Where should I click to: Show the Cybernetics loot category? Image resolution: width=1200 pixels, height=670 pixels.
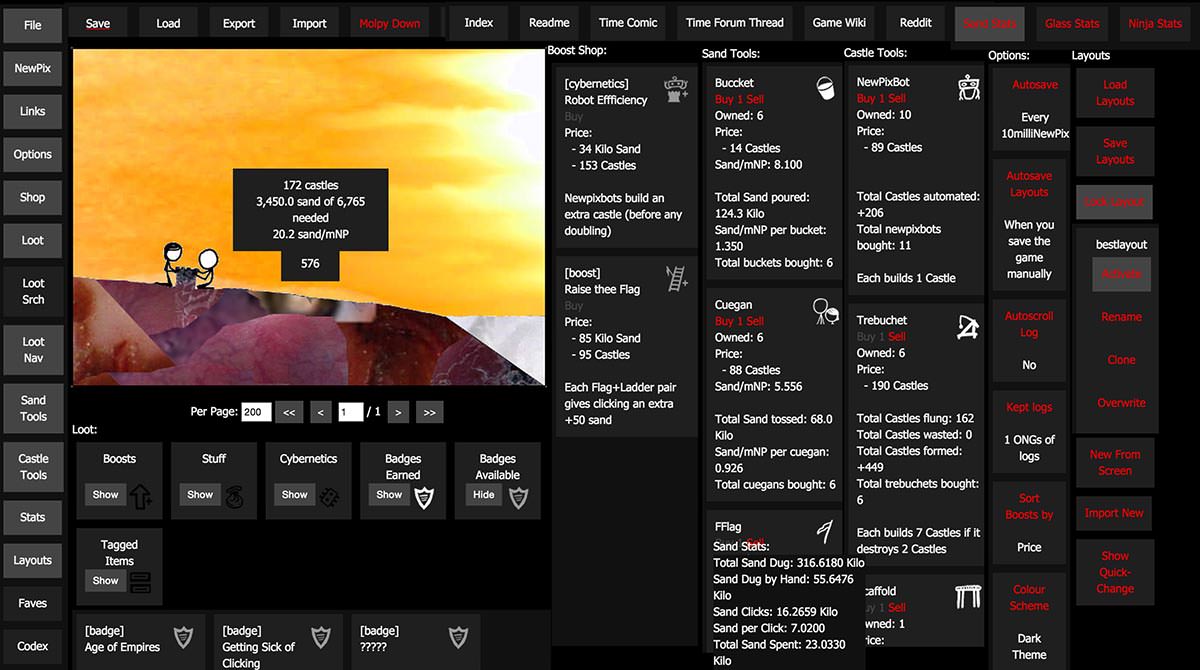(x=295, y=494)
